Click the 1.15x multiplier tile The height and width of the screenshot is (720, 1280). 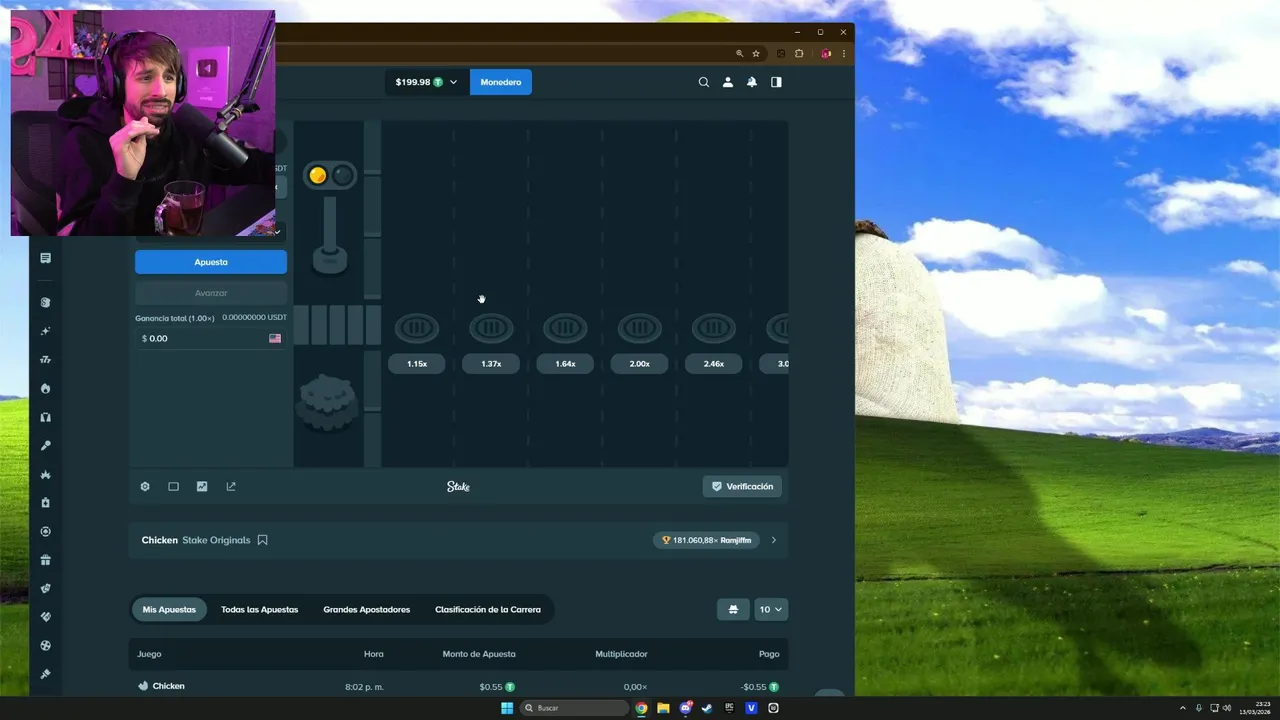[x=417, y=364]
